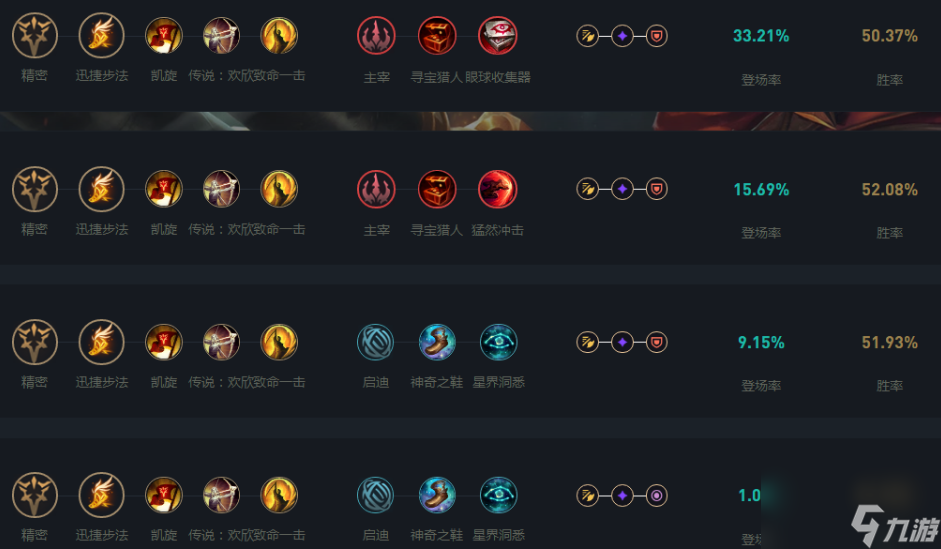
Task: Open the 九游 watermark logo
Action: [894, 525]
